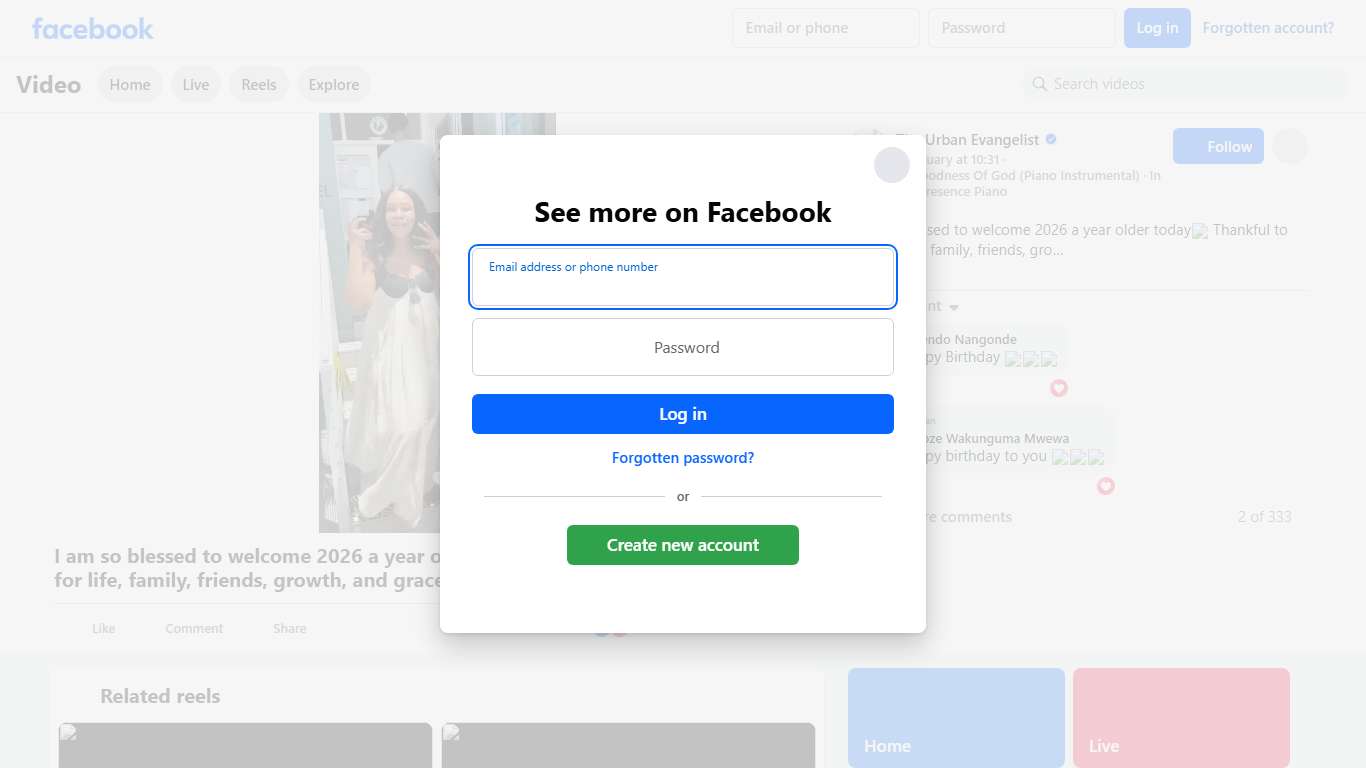
Task: Click the verified badge beside Urban Evangelist
Action: point(1051,140)
